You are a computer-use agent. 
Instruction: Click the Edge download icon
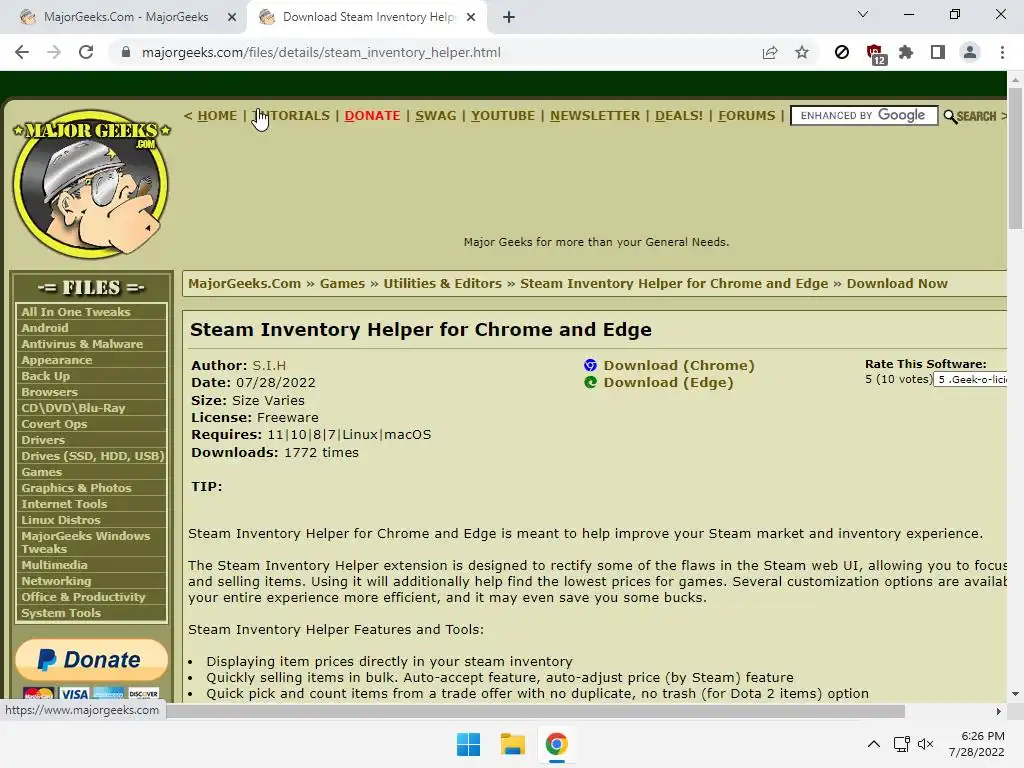(x=590, y=382)
